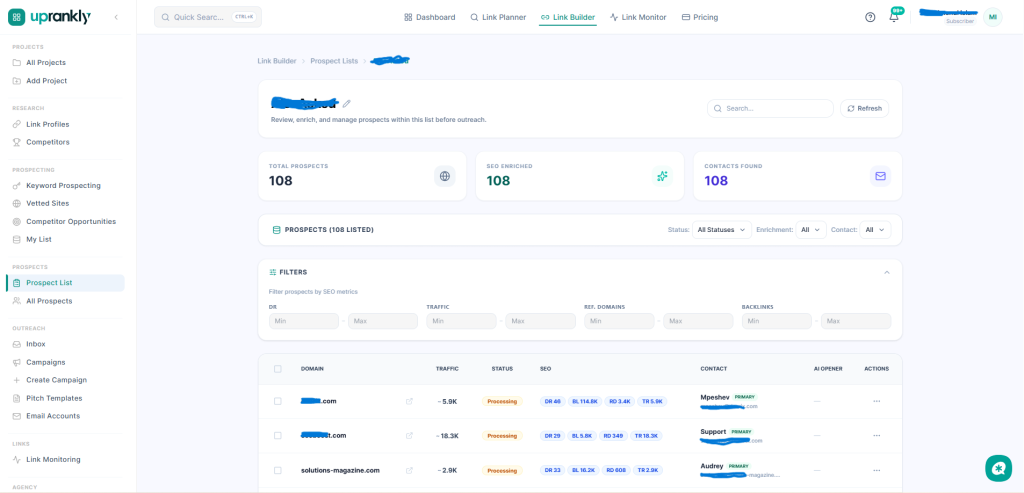Open the Enrichment filter dropdown

[811, 230]
